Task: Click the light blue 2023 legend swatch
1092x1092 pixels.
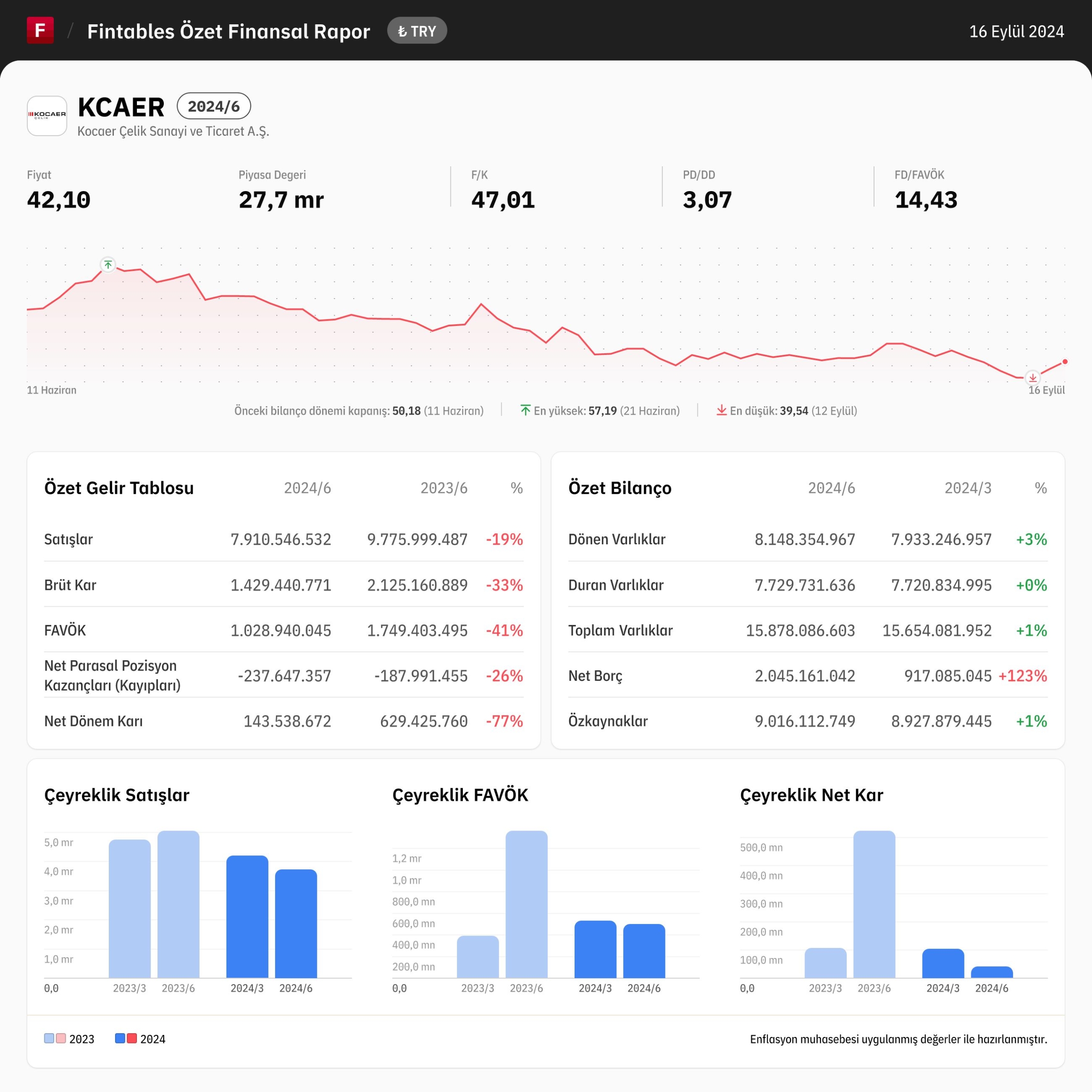Action: pyautogui.click(x=49, y=1038)
